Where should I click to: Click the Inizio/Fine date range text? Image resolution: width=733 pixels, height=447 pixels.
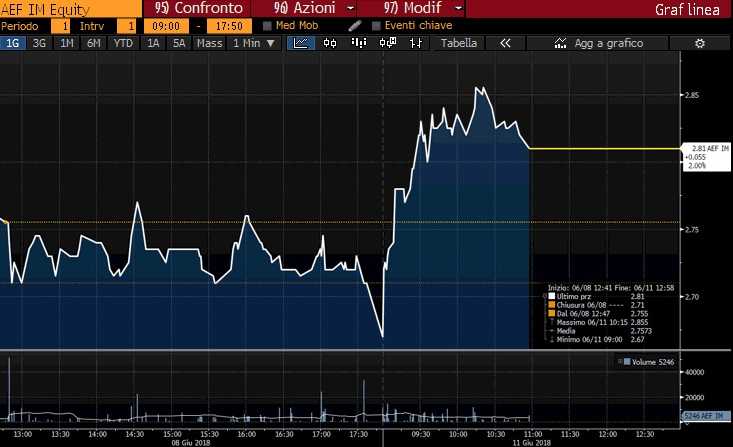pos(611,288)
